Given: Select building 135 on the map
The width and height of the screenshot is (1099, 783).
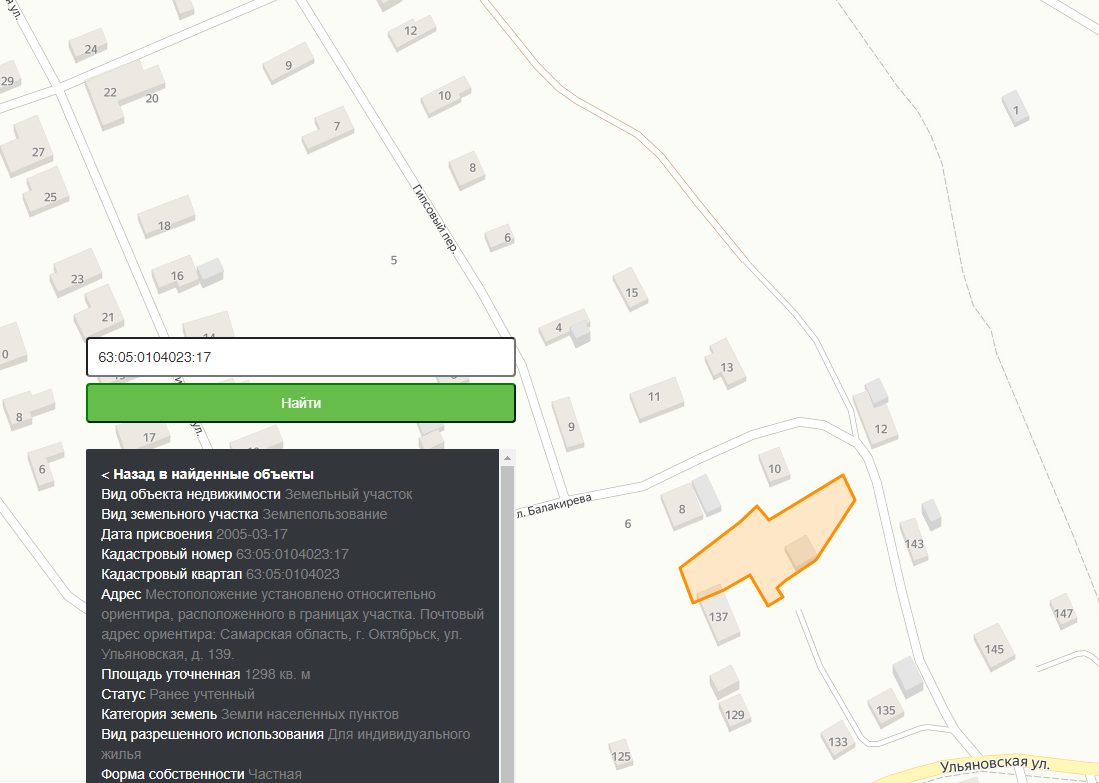Looking at the screenshot, I should pos(885,709).
